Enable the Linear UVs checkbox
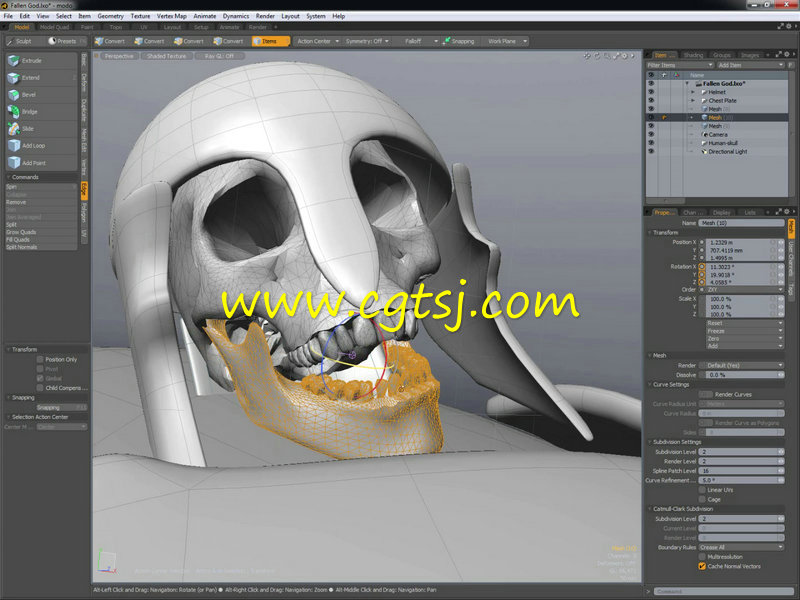The width and height of the screenshot is (800, 600). [702, 490]
